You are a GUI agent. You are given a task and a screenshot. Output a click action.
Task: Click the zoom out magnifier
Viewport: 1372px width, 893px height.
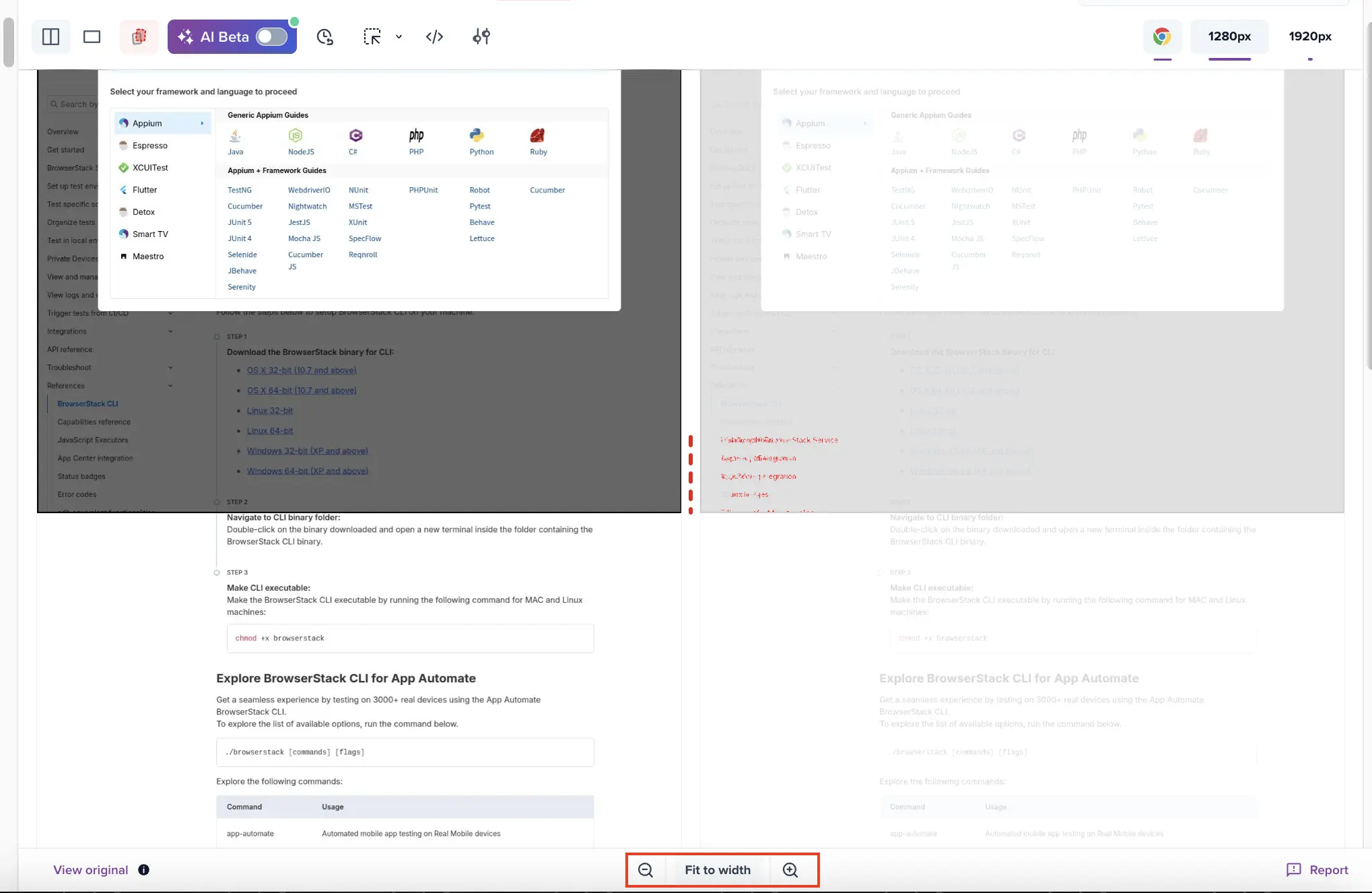pyautogui.click(x=645, y=869)
